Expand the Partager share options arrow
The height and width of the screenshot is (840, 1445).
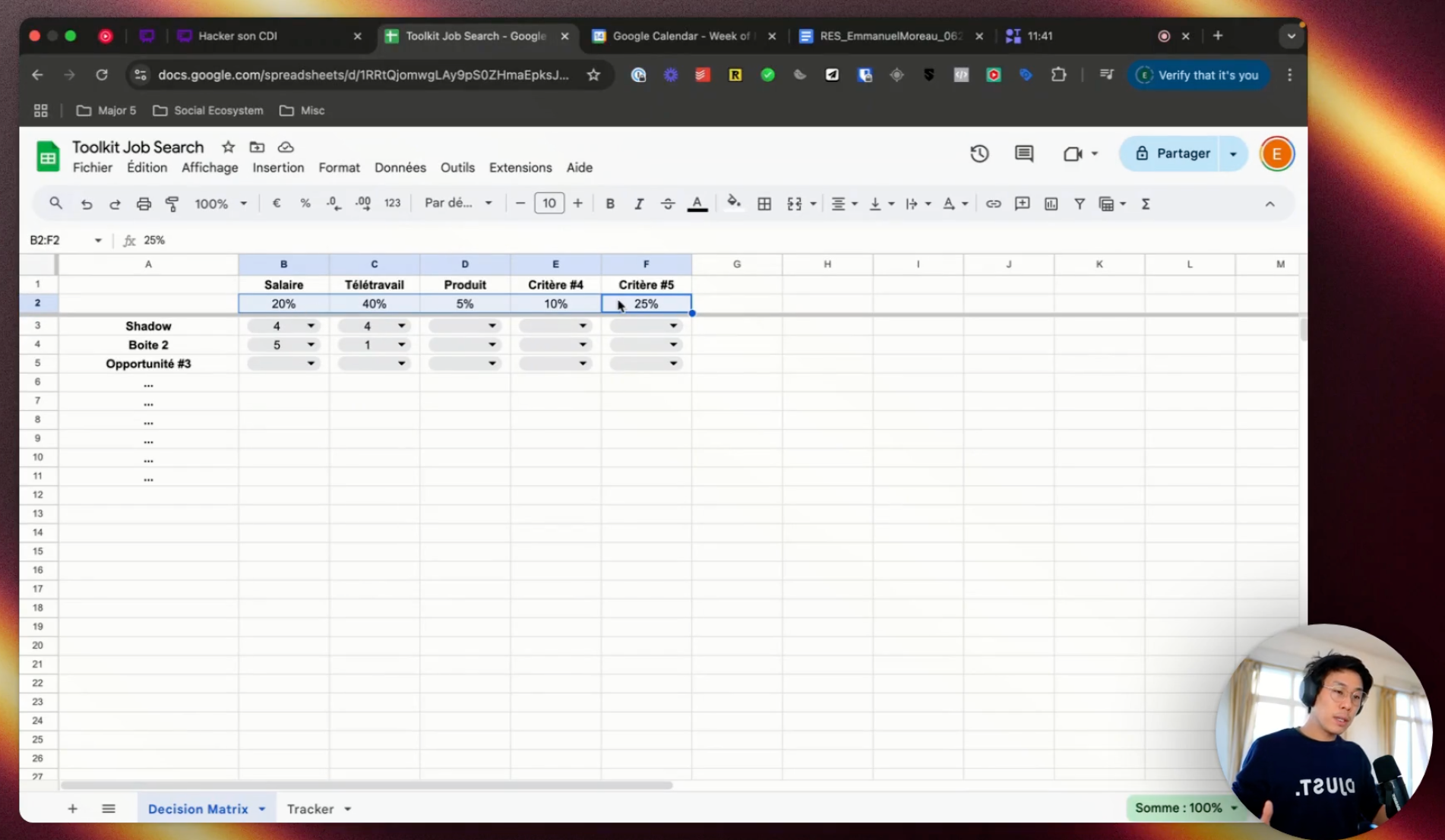(1233, 153)
